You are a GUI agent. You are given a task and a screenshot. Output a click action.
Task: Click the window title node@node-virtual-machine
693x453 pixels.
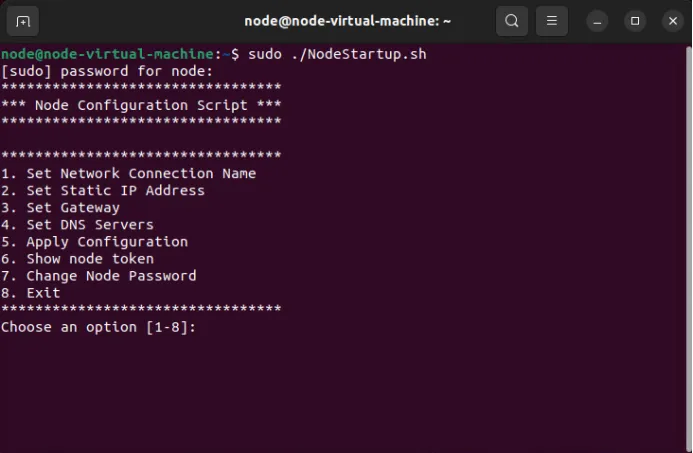pos(347,21)
